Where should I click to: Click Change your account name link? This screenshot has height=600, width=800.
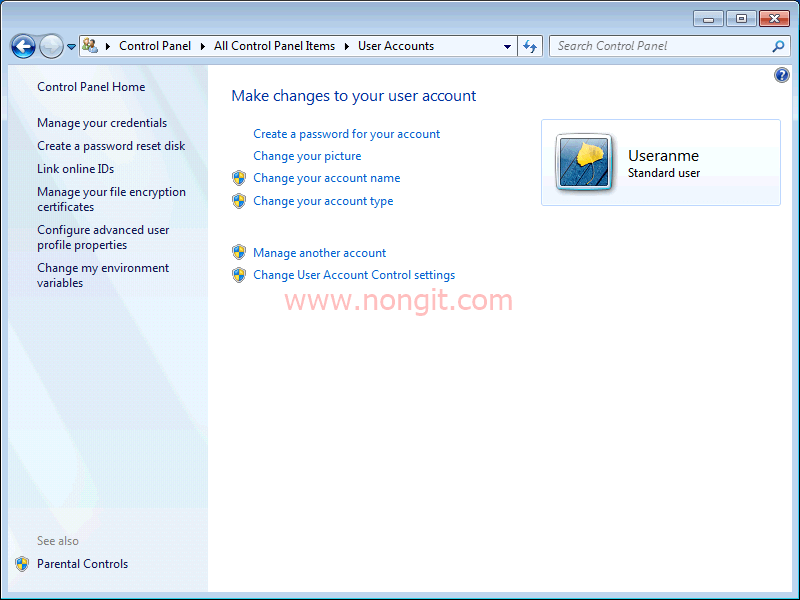click(327, 178)
